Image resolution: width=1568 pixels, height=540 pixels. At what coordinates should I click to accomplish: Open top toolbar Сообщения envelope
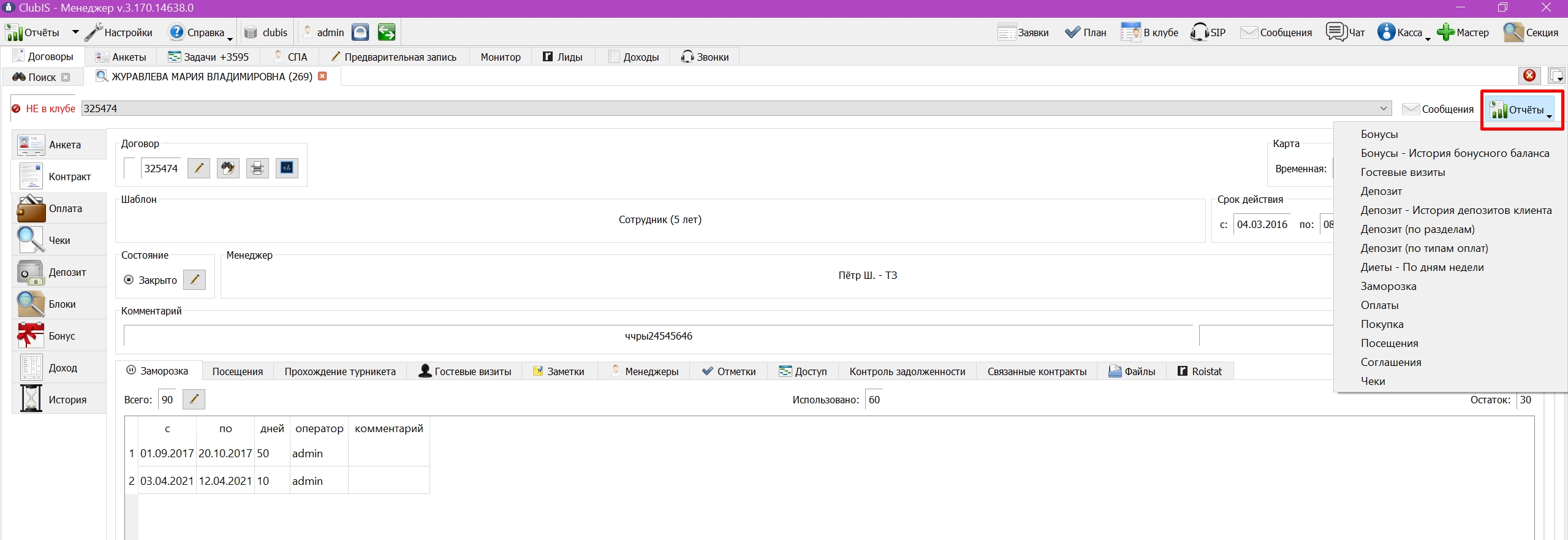[x=1276, y=32]
